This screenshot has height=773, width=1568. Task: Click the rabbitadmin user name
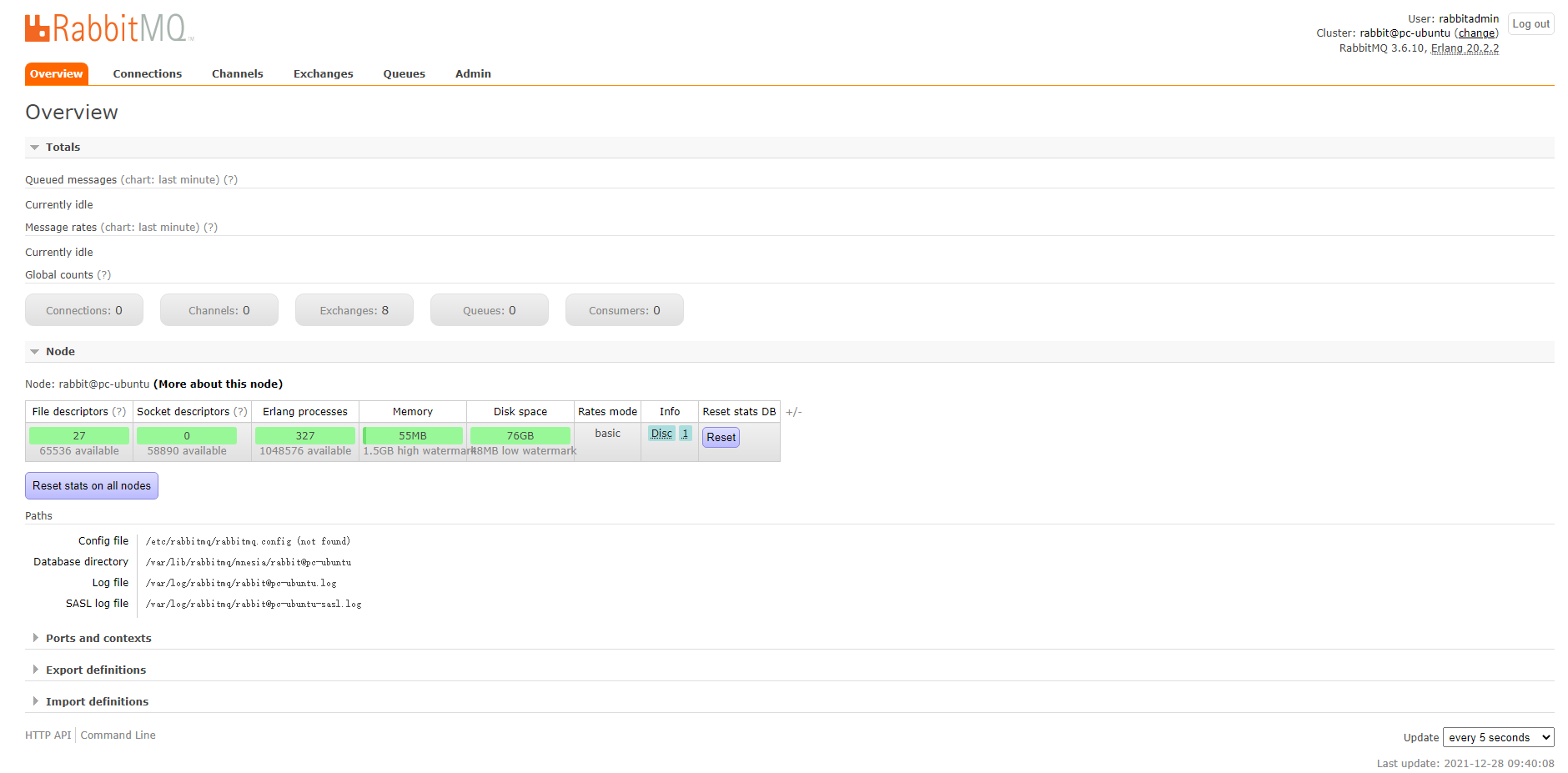1469,19
